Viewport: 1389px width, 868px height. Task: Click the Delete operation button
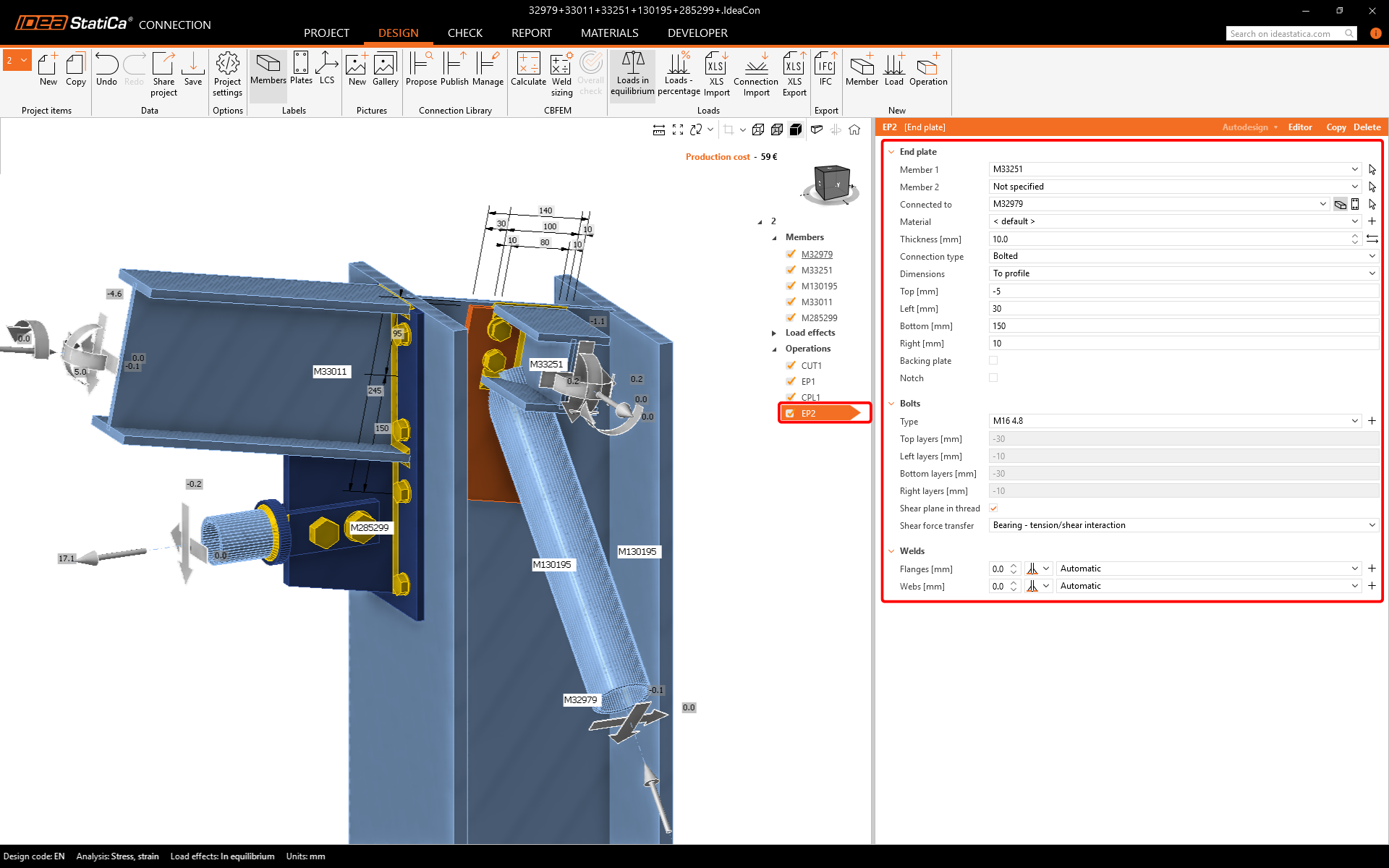point(1367,127)
